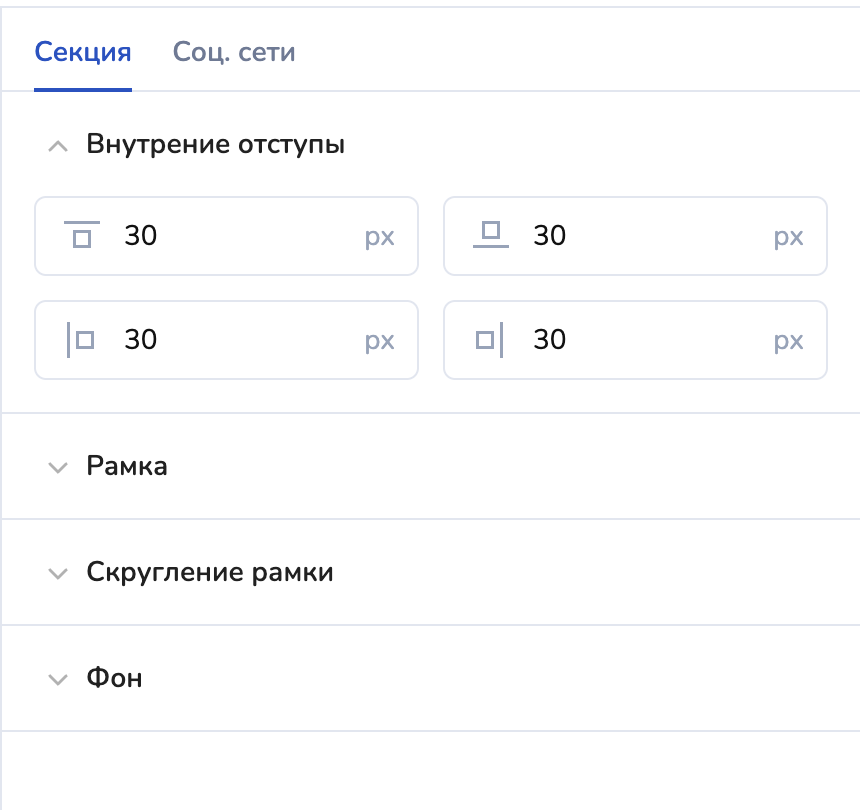Click the bottom padding icon

(490, 235)
